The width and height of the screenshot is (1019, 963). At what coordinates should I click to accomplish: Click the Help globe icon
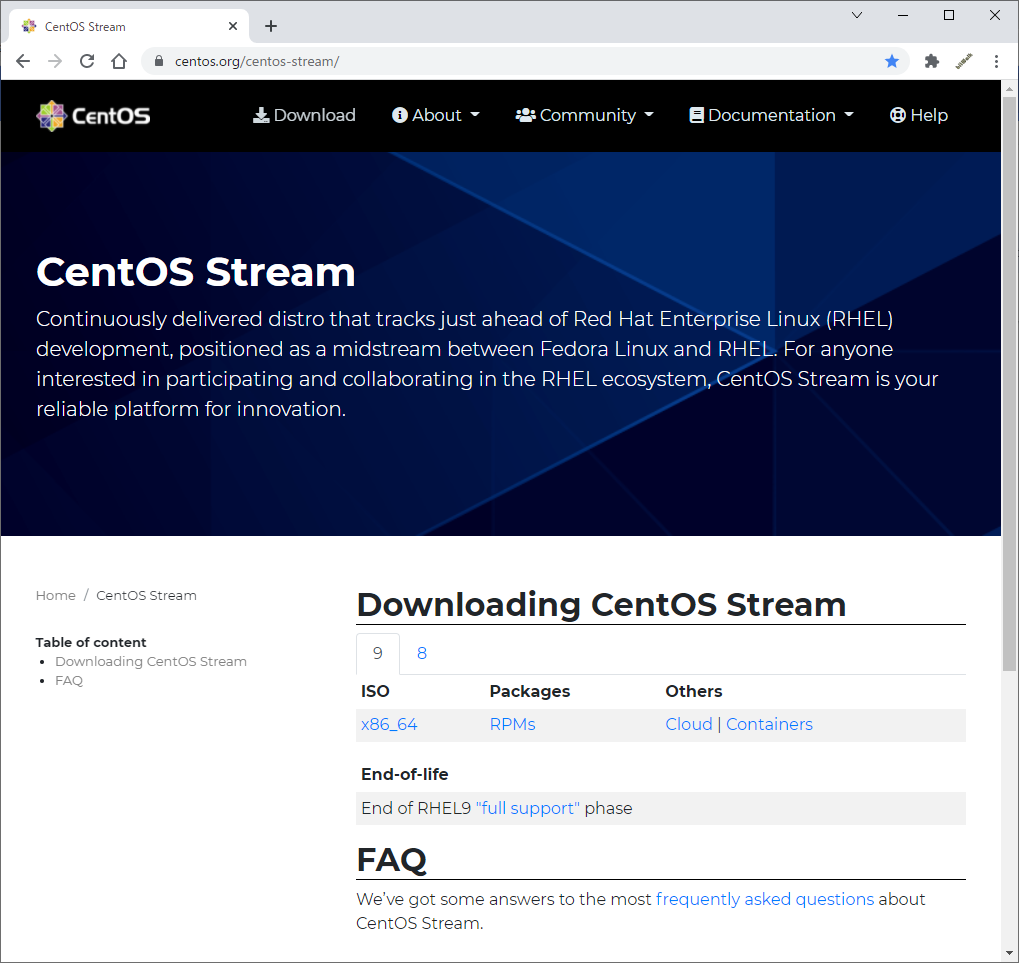point(896,115)
